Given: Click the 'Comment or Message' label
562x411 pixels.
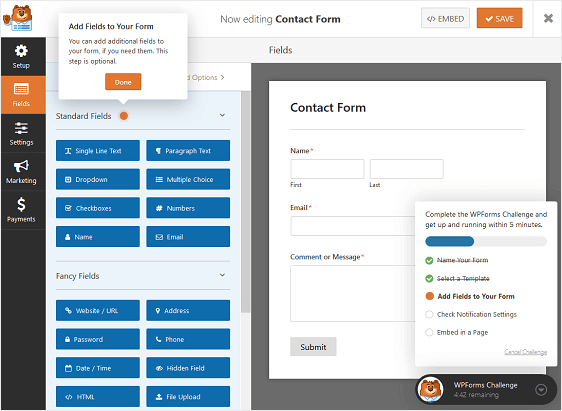Looking at the screenshot, I should 325,257.
